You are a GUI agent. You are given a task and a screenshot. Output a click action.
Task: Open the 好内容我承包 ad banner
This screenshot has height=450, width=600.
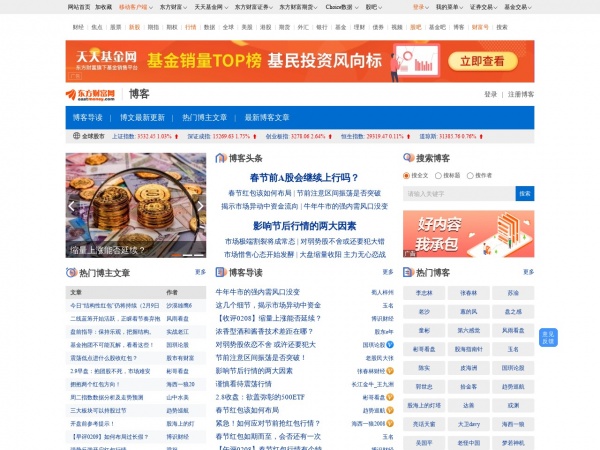[468, 234]
